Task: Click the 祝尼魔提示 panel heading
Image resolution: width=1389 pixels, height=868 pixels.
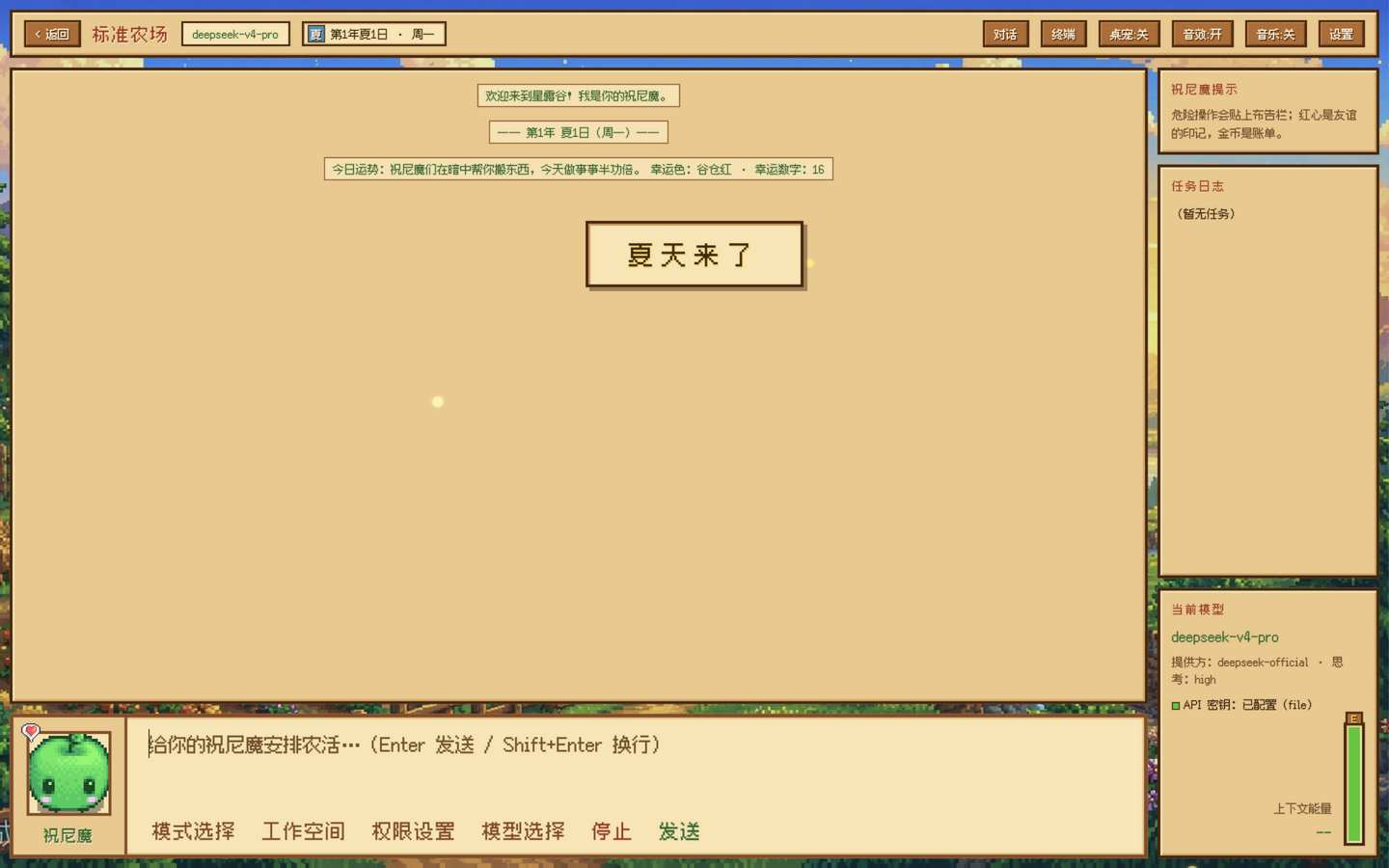Action: coord(1204,90)
